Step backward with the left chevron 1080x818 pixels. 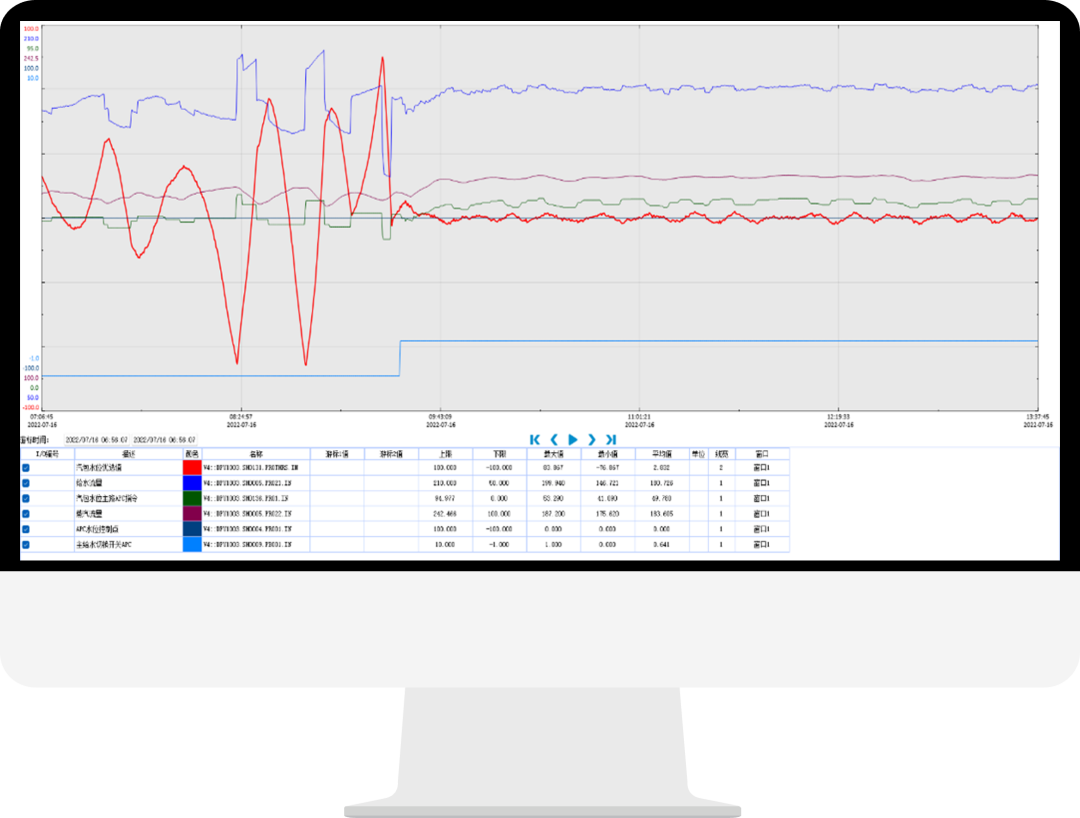point(554,439)
